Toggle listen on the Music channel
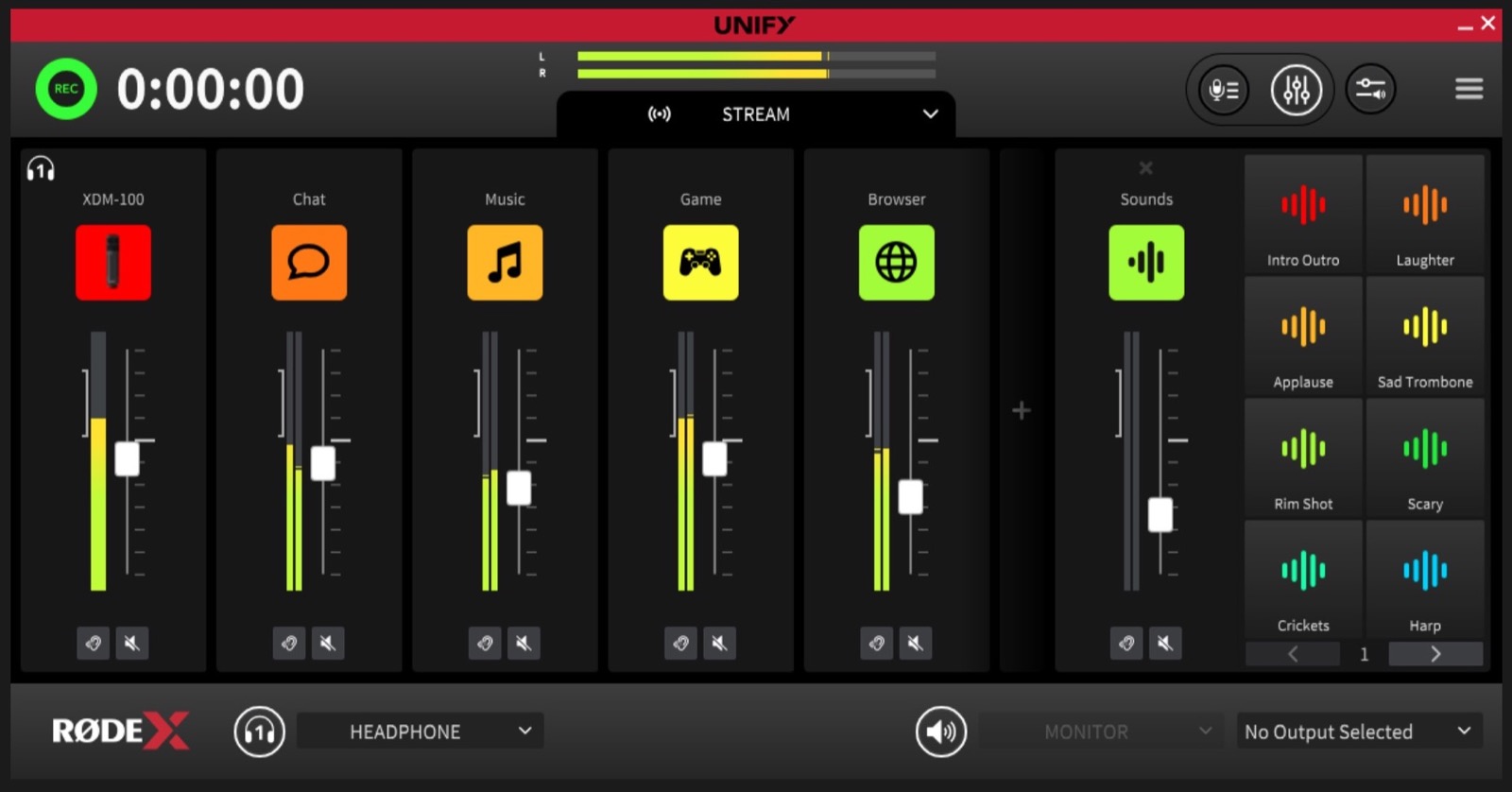The height and width of the screenshot is (792, 1512). pyautogui.click(x=485, y=644)
